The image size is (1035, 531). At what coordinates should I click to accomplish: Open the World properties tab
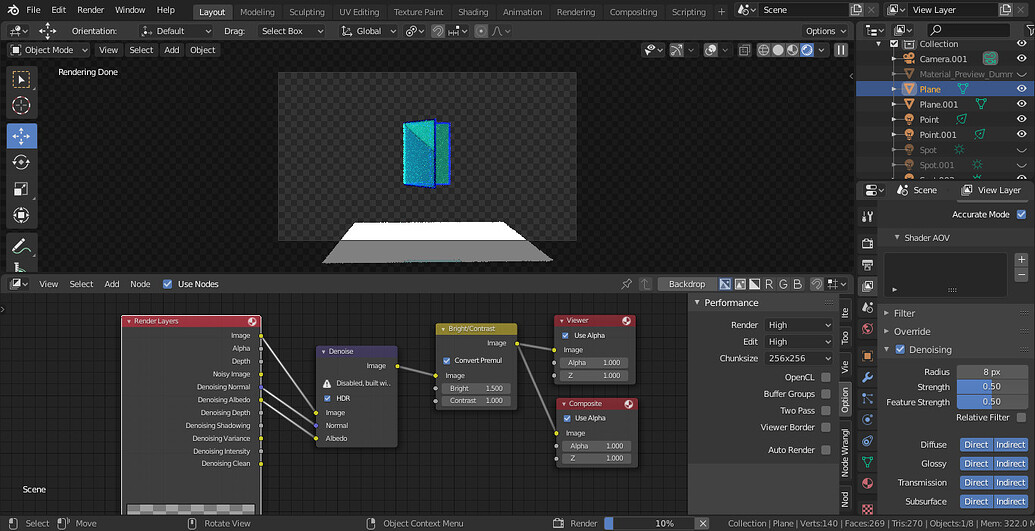(867, 328)
